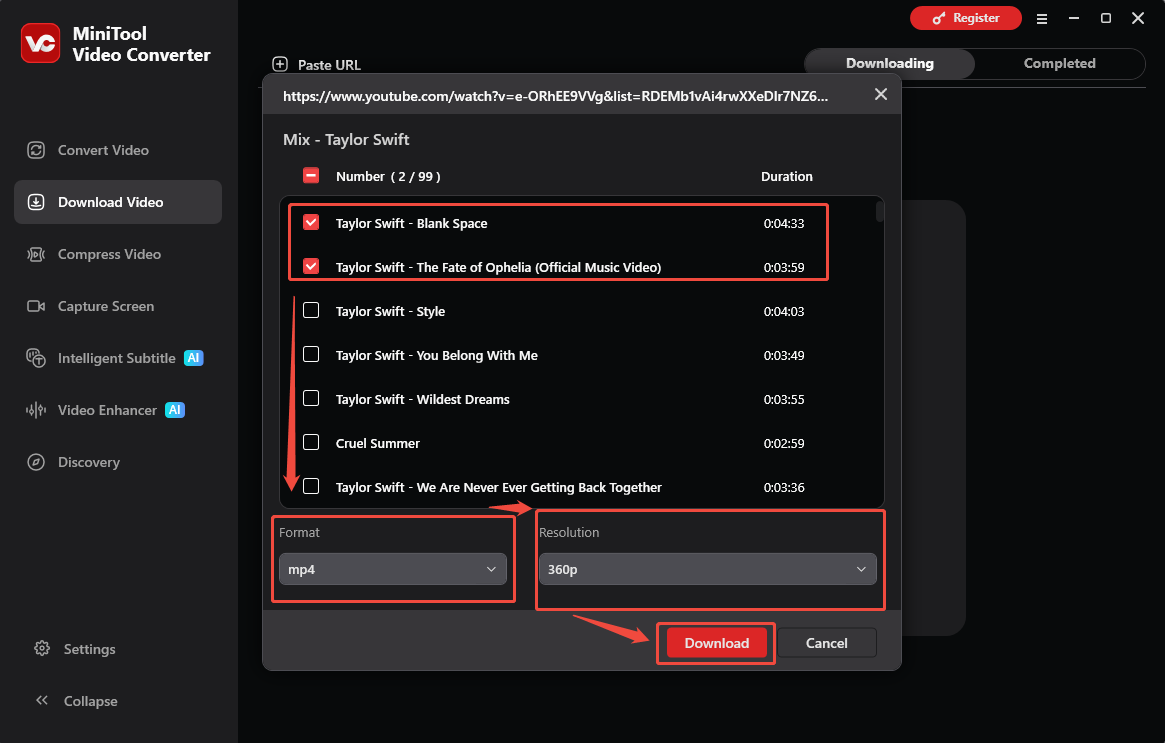The height and width of the screenshot is (743, 1165).
Task: Minimize the application window
Action: click(1074, 18)
